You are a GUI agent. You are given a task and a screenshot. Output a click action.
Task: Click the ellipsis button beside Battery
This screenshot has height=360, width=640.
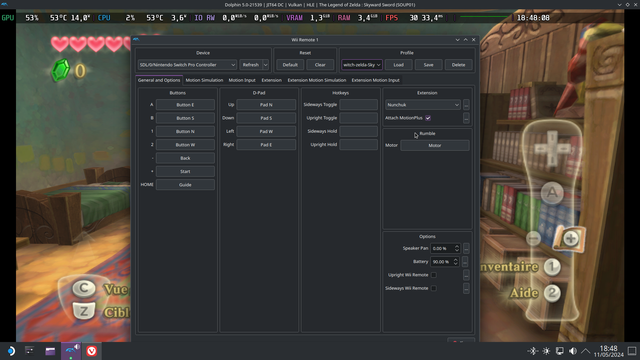click(465, 262)
